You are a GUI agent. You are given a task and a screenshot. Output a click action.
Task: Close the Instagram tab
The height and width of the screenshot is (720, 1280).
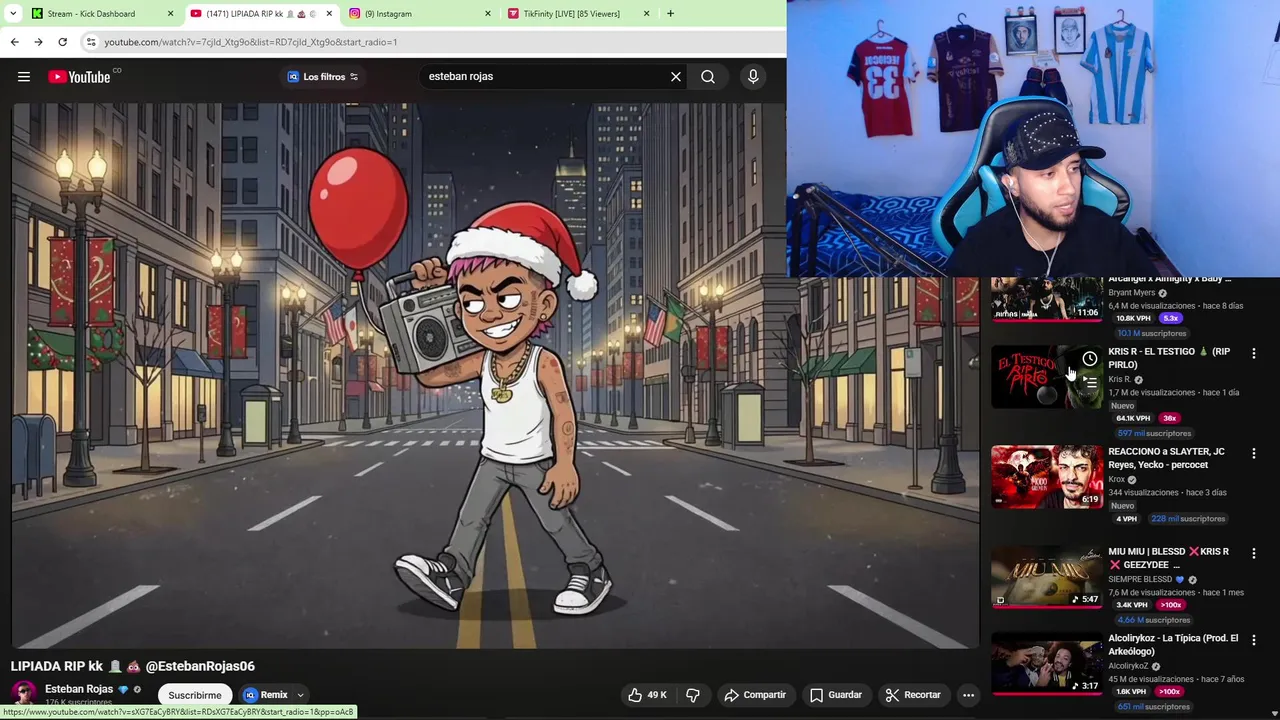click(488, 14)
